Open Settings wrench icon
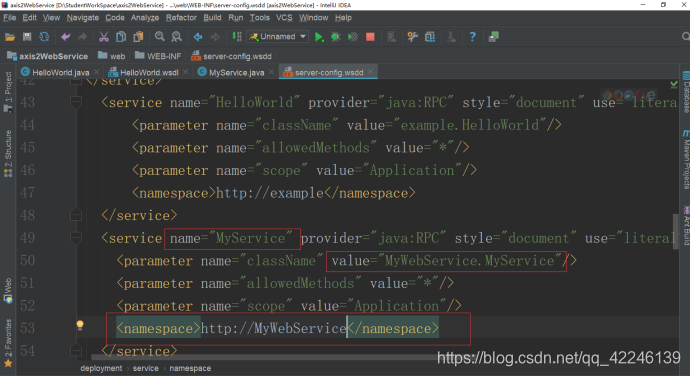Image resolution: width=691 pixels, height=377 pixels. pyautogui.click(x=412, y=37)
